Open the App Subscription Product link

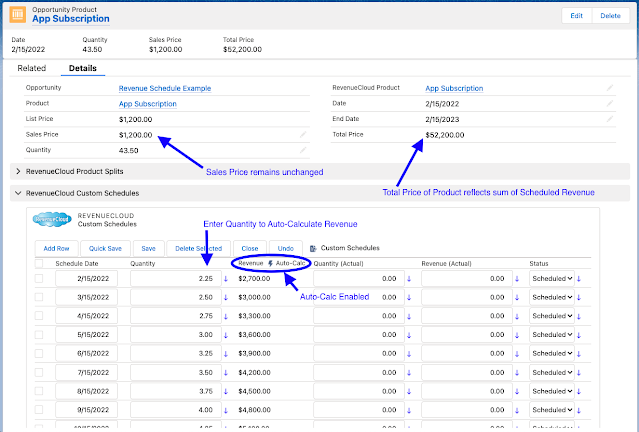point(148,104)
